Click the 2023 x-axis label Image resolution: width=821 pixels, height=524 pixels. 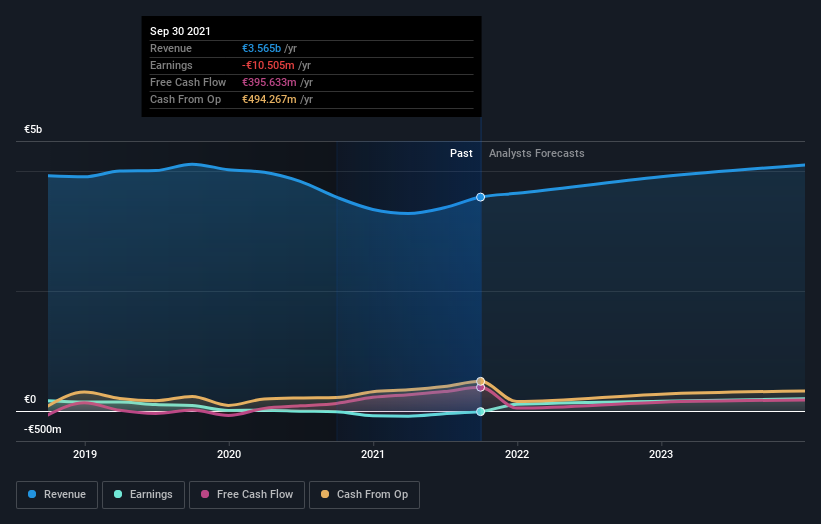pos(661,454)
